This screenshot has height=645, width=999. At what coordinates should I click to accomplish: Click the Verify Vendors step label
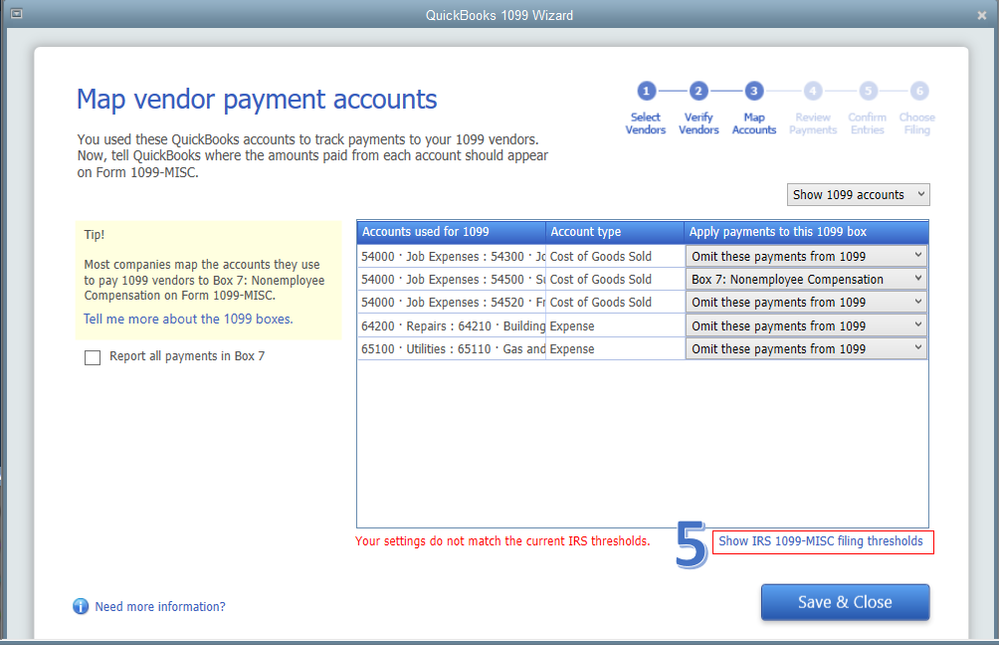click(698, 124)
